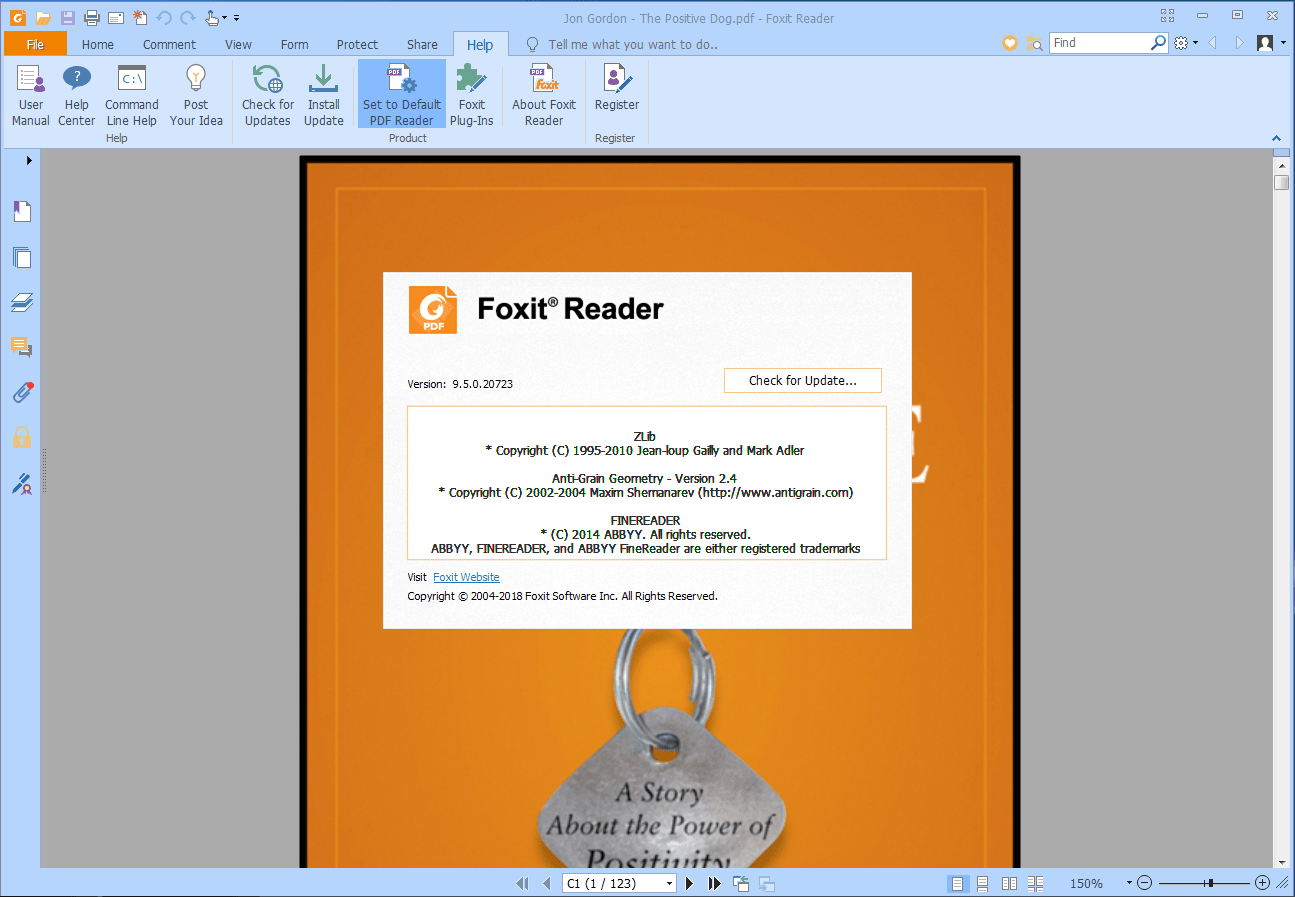Viewport: 1295px width, 897px height.
Task: Switch to the Comment tab
Action: [x=169, y=44]
